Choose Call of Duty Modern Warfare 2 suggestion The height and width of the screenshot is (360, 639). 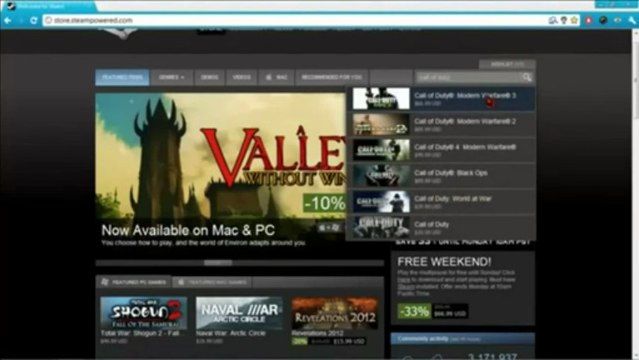pyautogui.click(x=441, y=124)
